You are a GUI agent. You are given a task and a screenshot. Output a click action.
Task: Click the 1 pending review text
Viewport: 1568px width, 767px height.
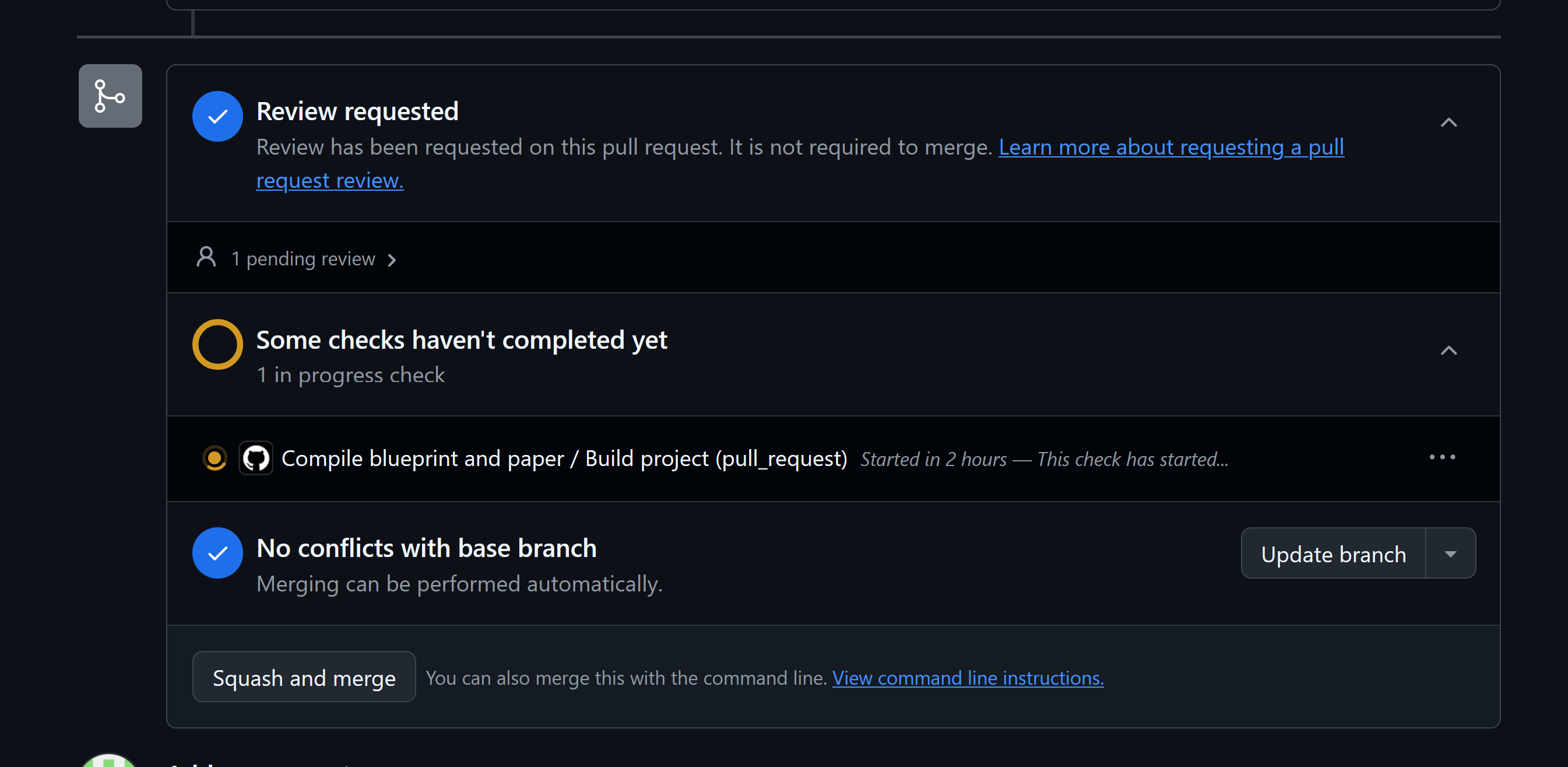pos(303,259)
